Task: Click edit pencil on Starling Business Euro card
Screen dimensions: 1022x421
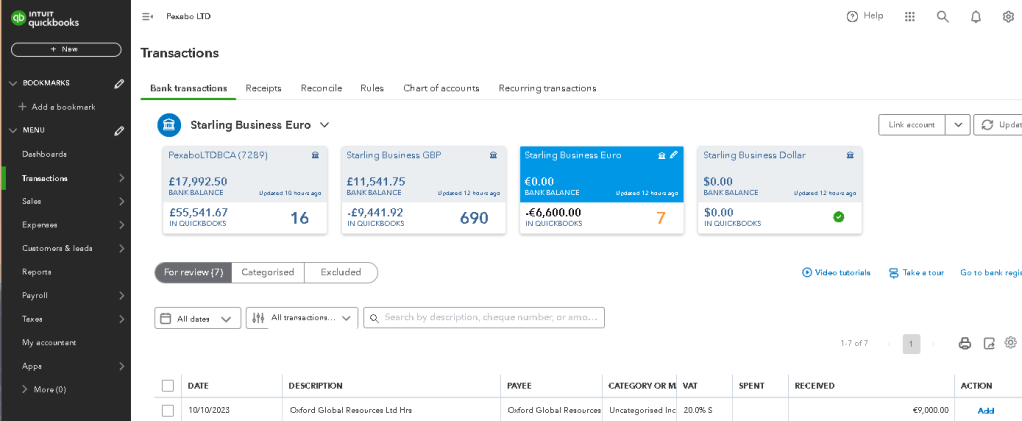Action: click(x=674, y=155)
